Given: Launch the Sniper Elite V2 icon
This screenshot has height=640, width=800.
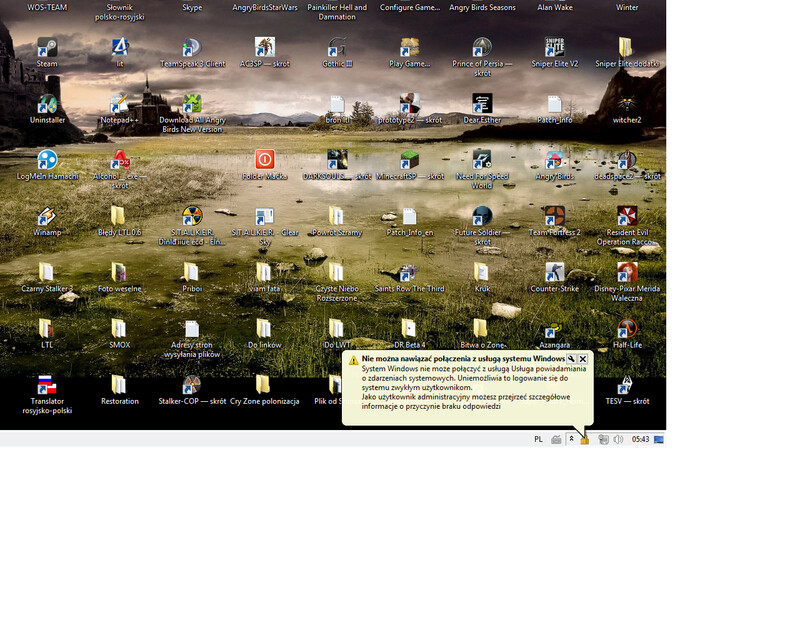Looking at the screenshot, I should tap(554, 48).
